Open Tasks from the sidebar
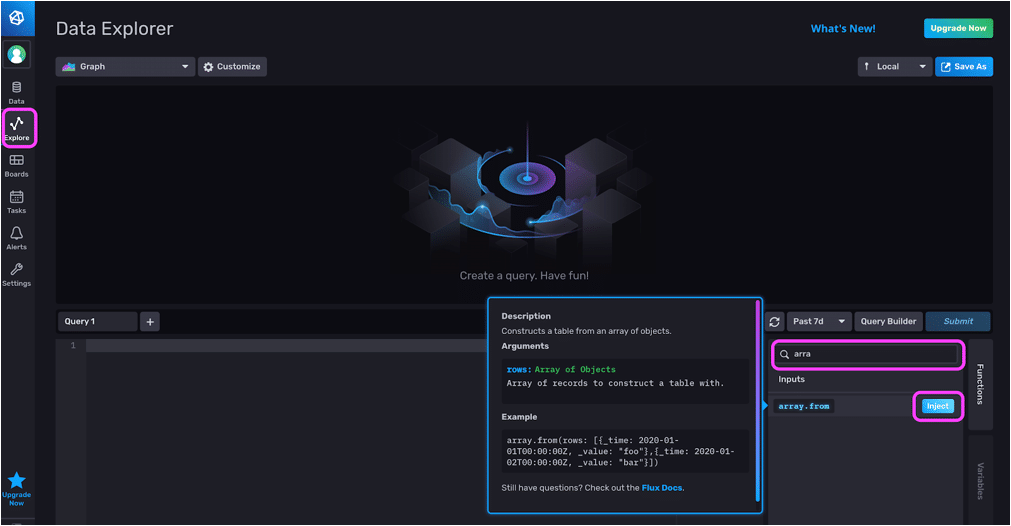 (x=17, y=202)
